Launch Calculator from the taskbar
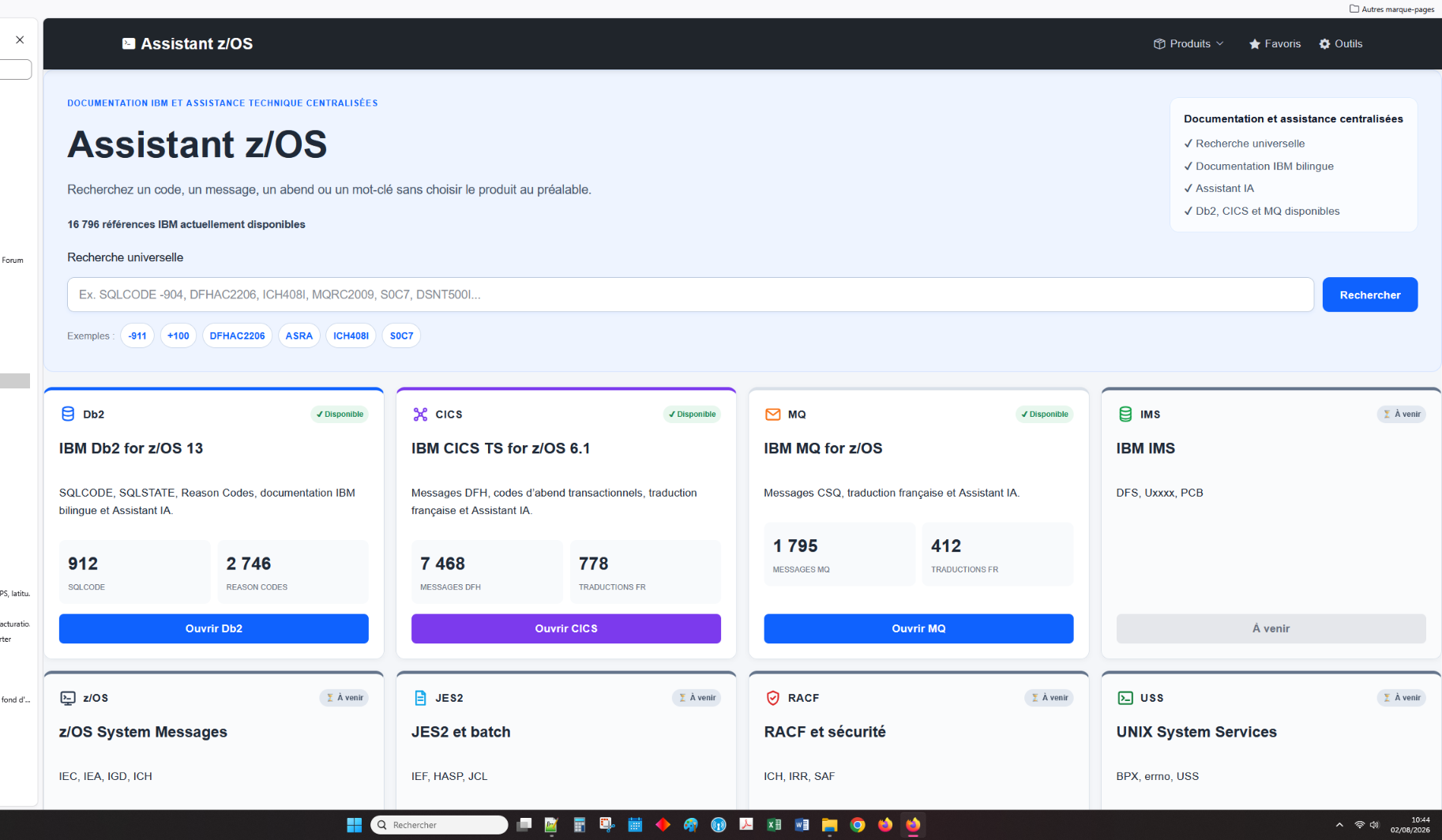 click(579, 825)
